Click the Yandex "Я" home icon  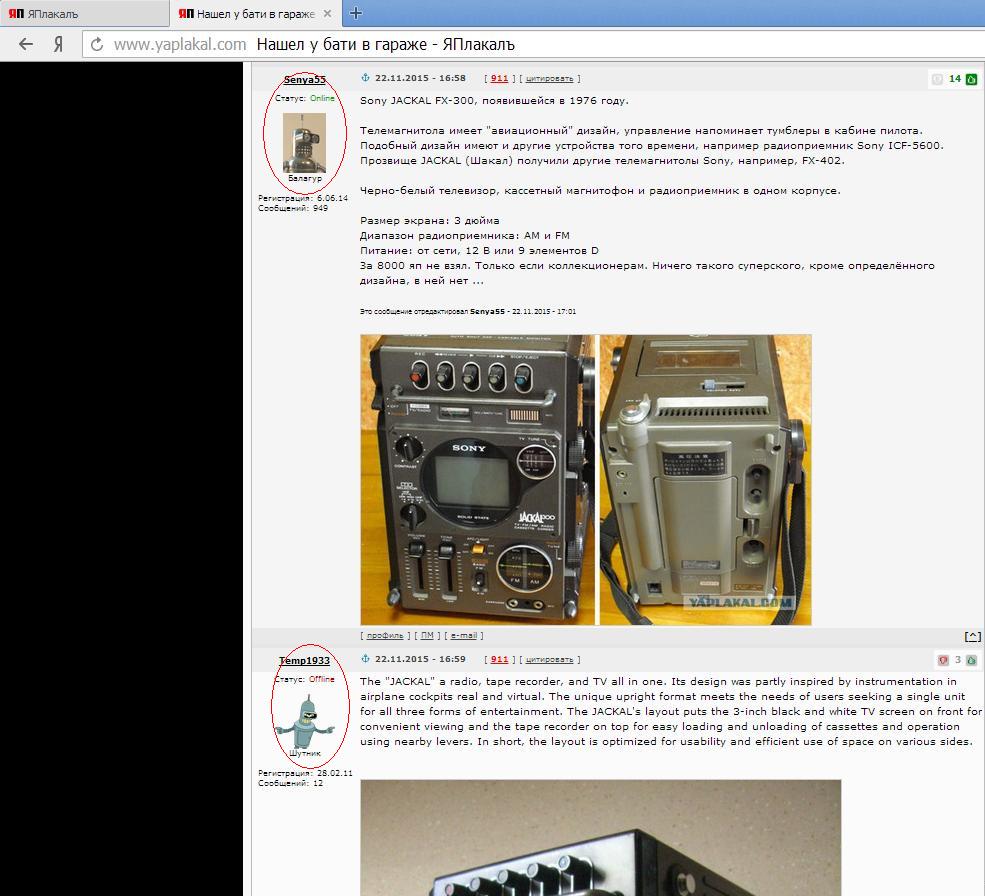pyautogui.click(x=59, y=44)
